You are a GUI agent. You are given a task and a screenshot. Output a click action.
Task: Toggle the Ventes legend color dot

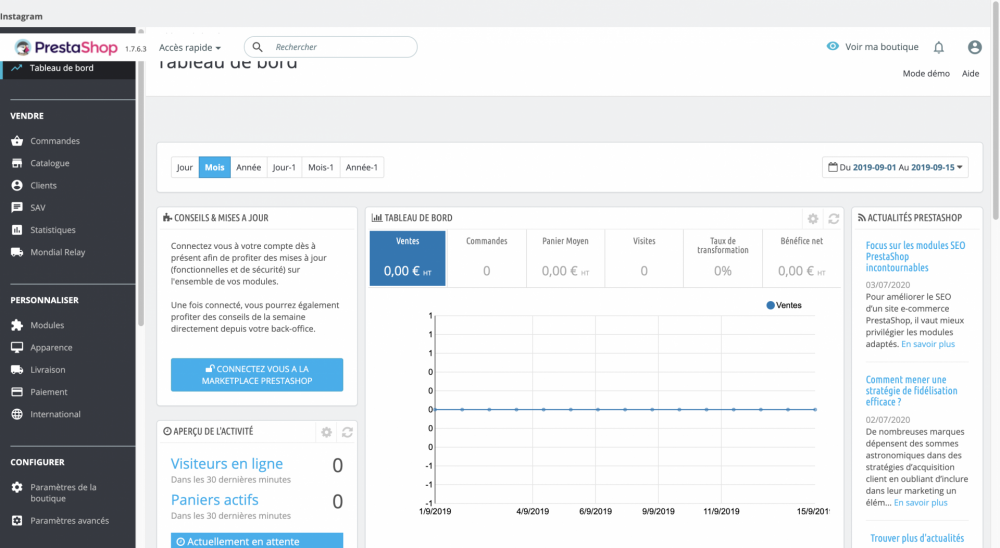770,305
